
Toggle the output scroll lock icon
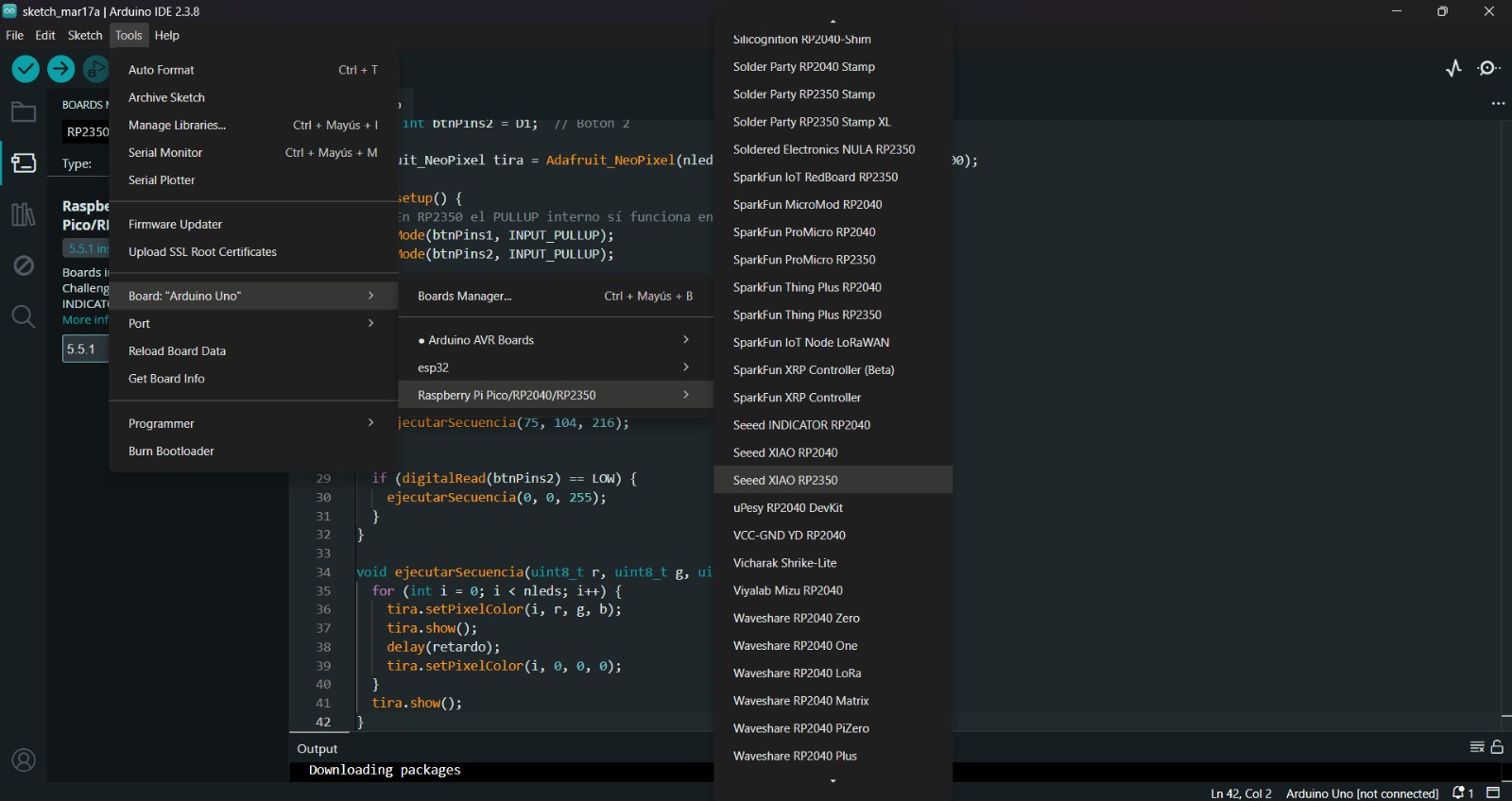pyautogui.click(x=1497, y=747)
